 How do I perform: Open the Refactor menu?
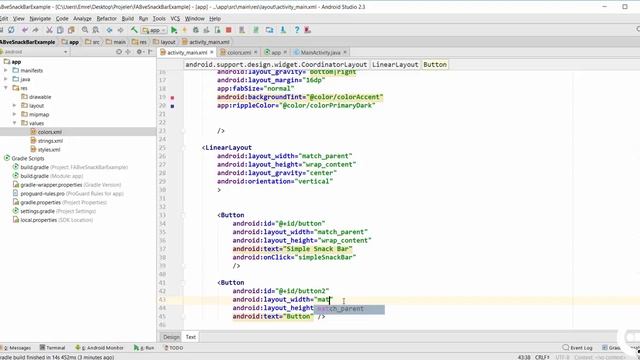pos(107,18)
